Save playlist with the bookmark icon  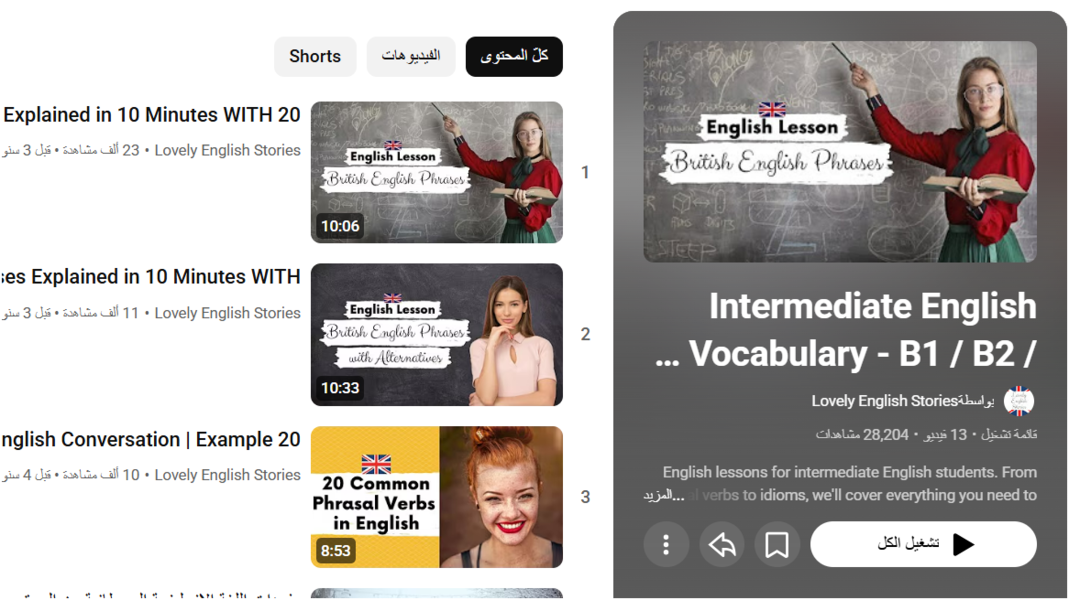point(777,544)
